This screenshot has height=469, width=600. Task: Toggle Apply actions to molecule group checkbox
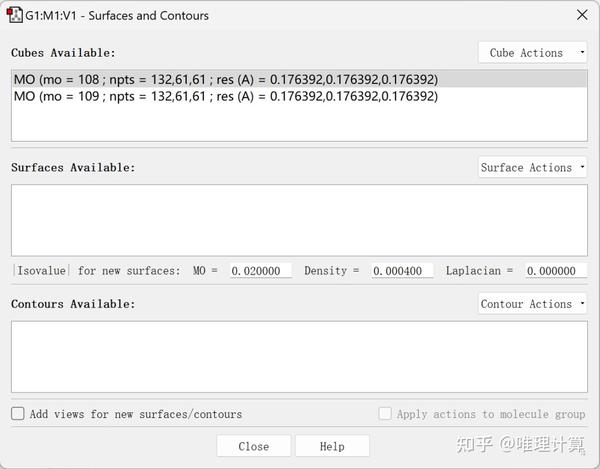385,414
